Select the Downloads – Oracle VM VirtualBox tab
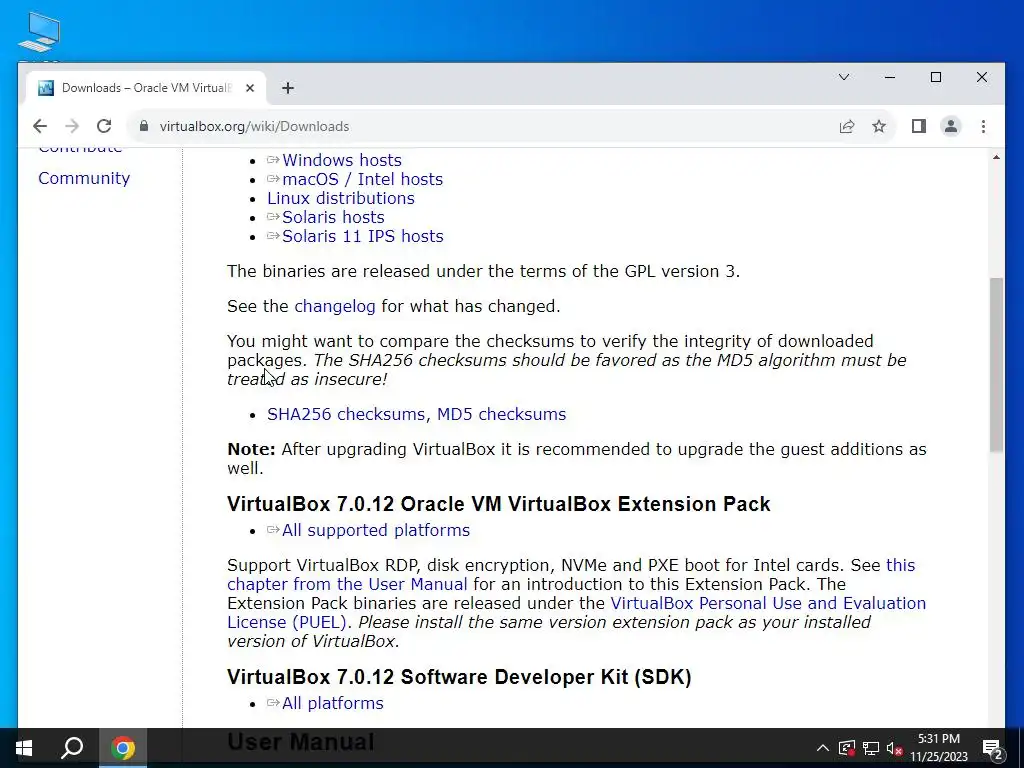Viewport: 1024px width, 768px height. pos(146,88)
